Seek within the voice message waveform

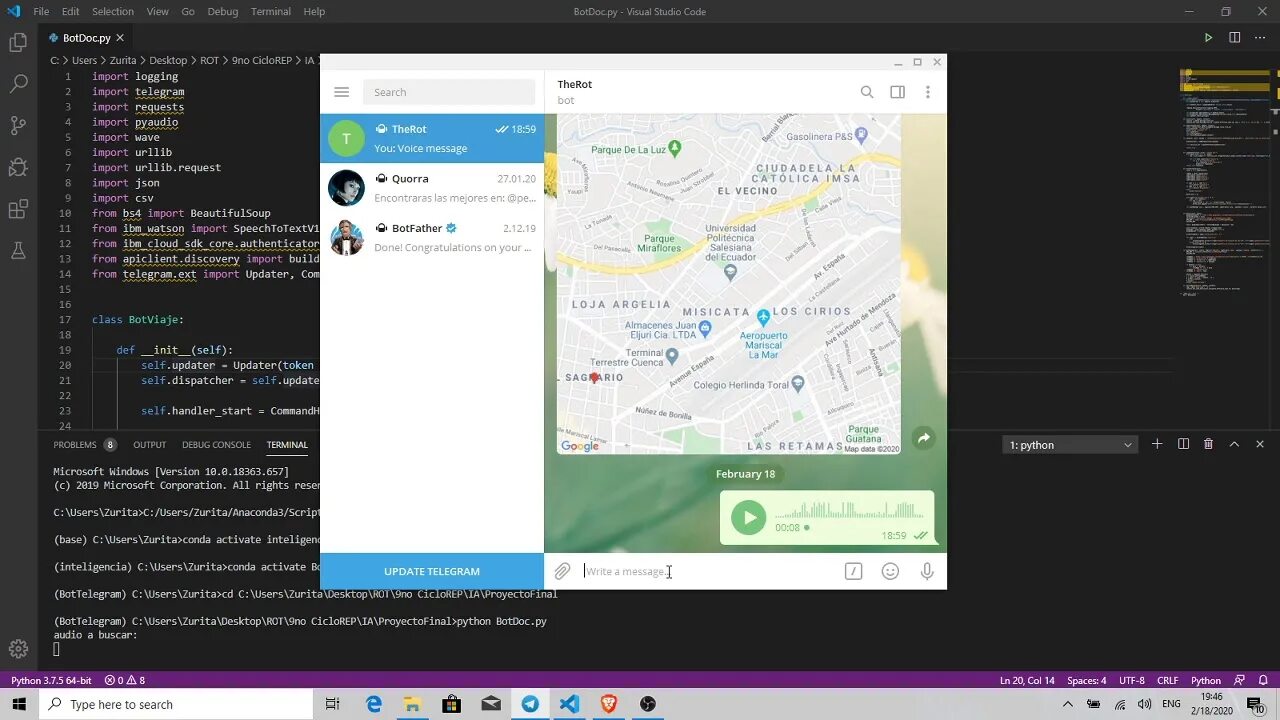tap(849, 509)
